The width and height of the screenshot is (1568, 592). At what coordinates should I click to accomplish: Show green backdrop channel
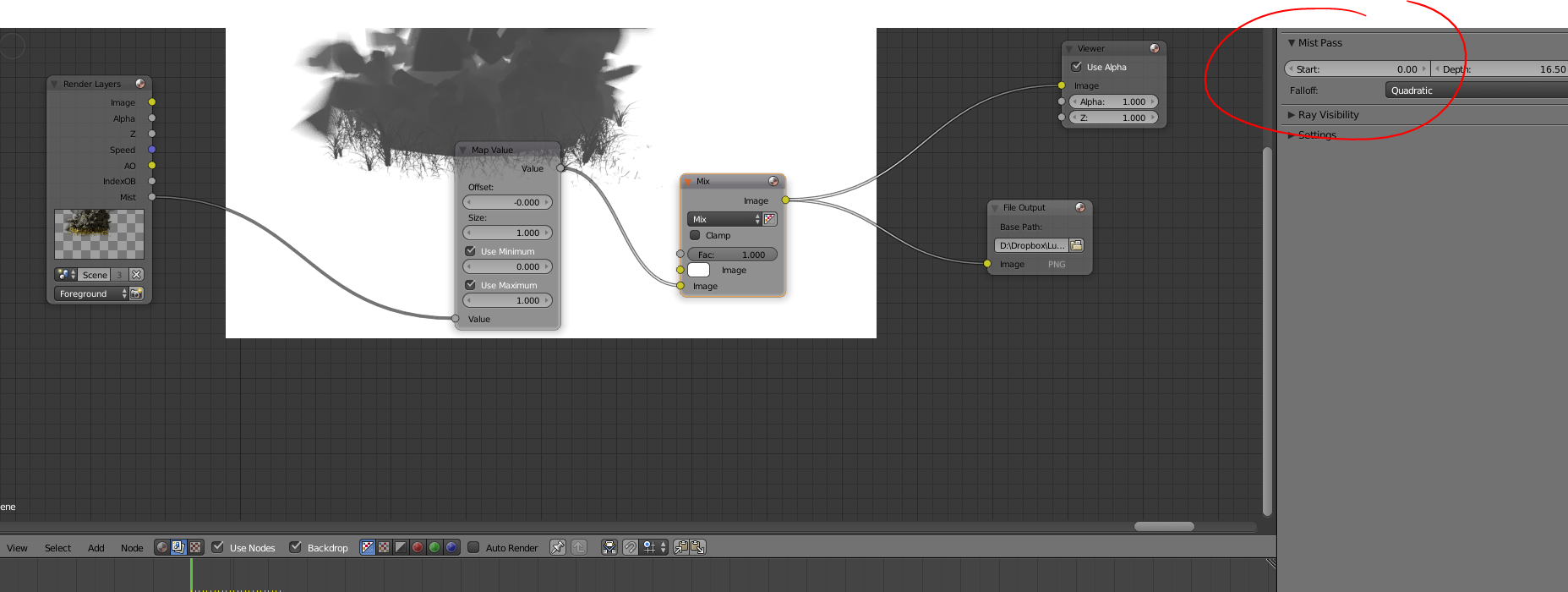pos(434,547)
